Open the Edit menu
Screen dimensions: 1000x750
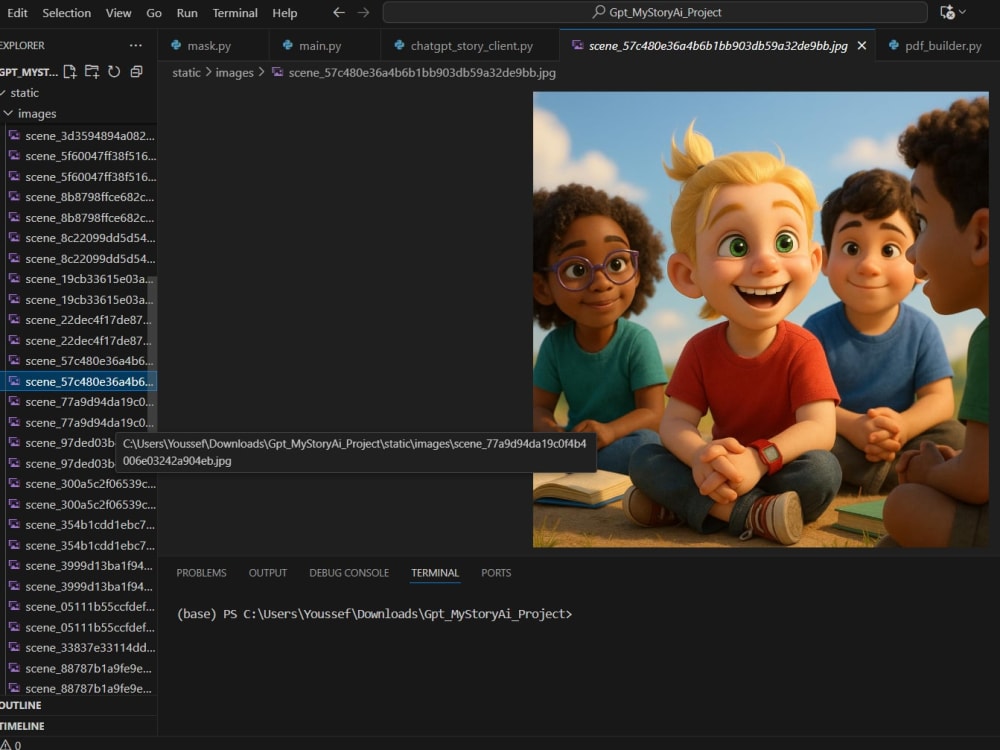point(17,13)
